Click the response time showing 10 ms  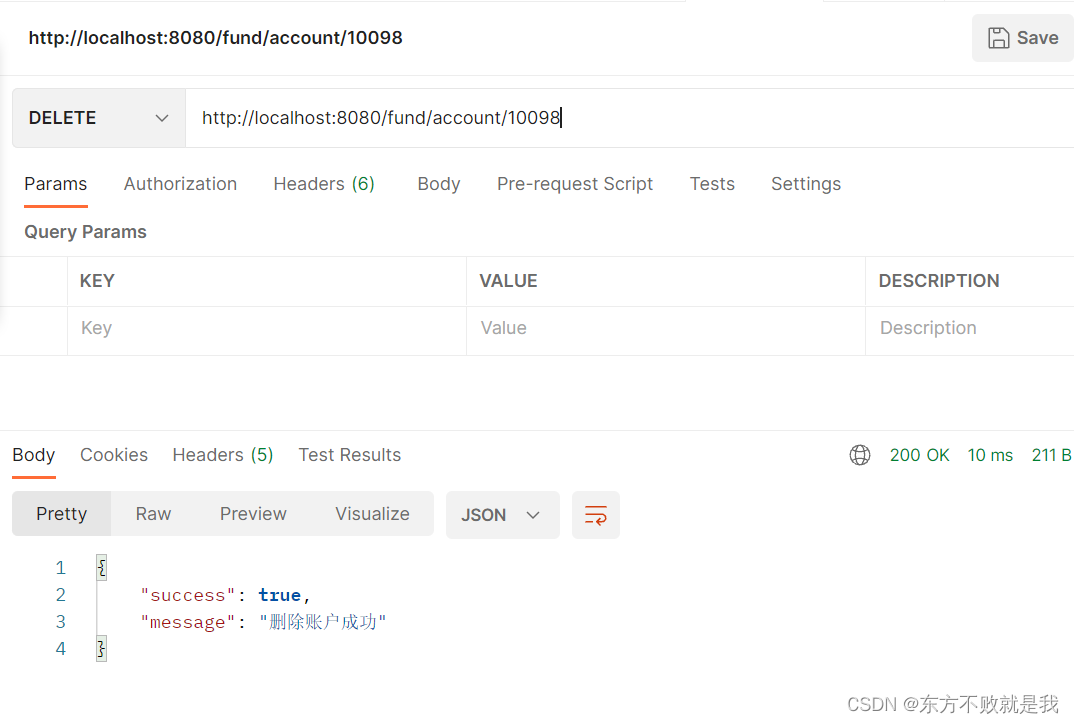pos(989,455)
